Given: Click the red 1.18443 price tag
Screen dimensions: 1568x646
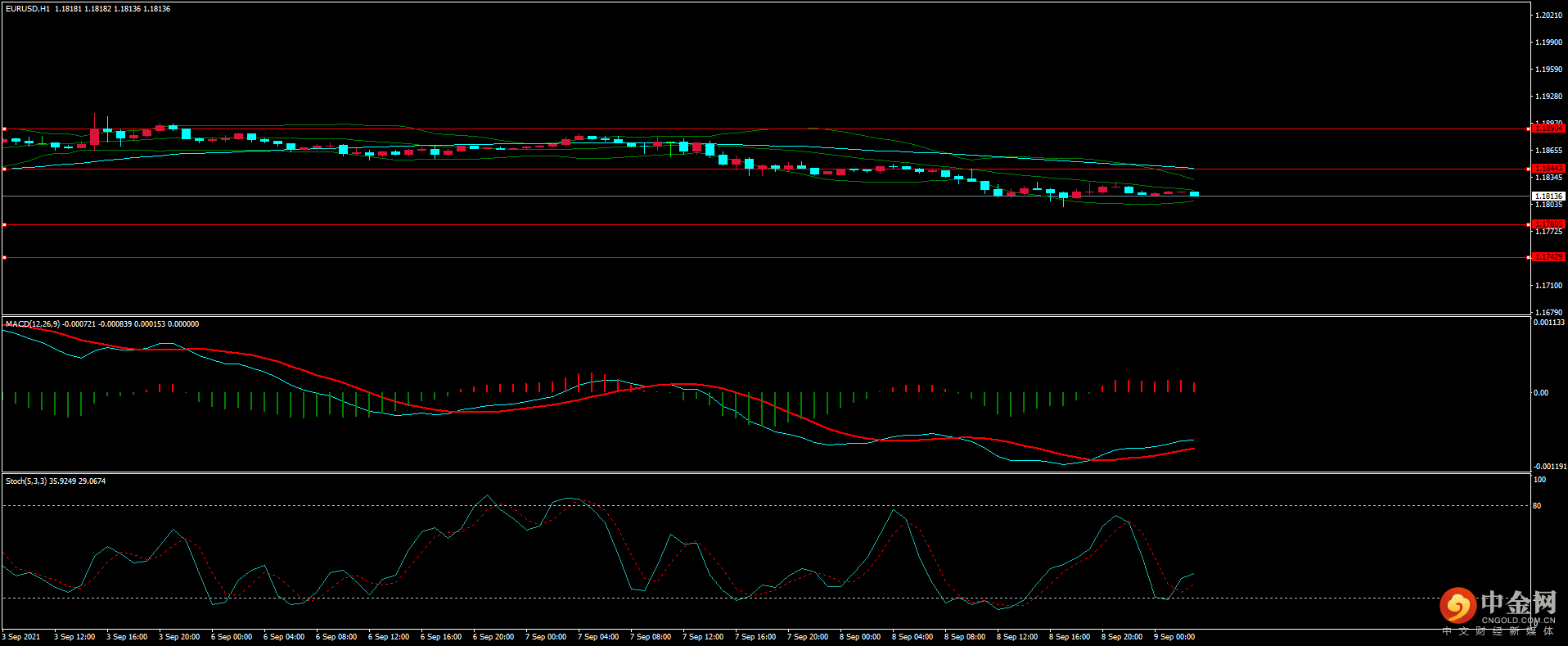Looking at the screenshot, I should point(1548,169).
